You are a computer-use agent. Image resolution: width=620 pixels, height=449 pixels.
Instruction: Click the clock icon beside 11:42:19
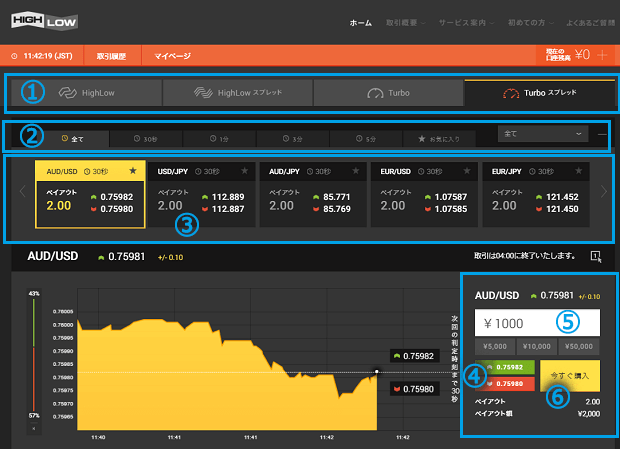(14, 56)
